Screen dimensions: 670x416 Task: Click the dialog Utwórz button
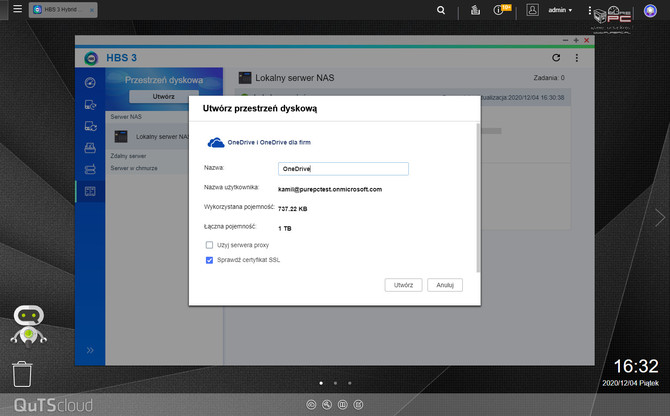(x=403, y=285)
